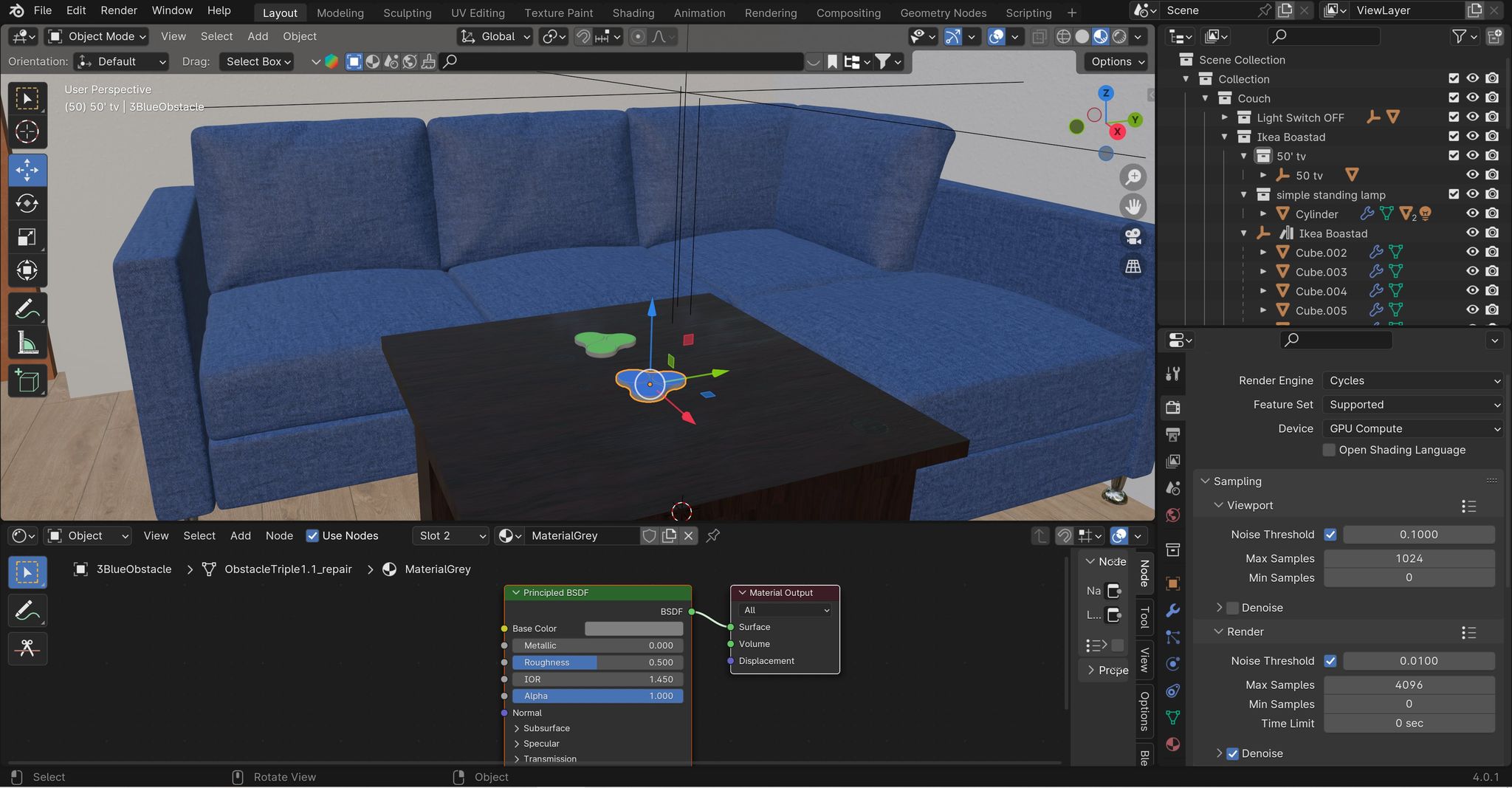The width and height of the screenshot is (1512, 788).
Task: Click the viewport Options button
Action: 1117,61
